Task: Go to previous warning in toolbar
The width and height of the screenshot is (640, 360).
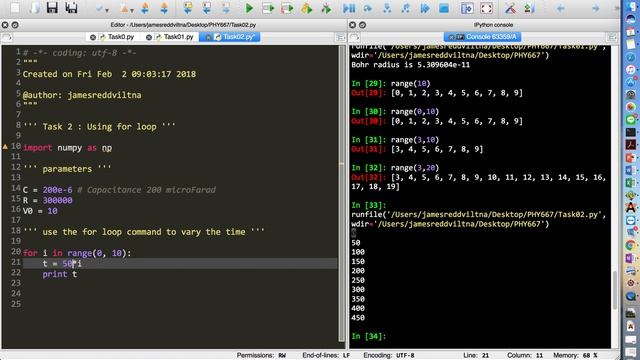Action: click(x=145, y=8)
